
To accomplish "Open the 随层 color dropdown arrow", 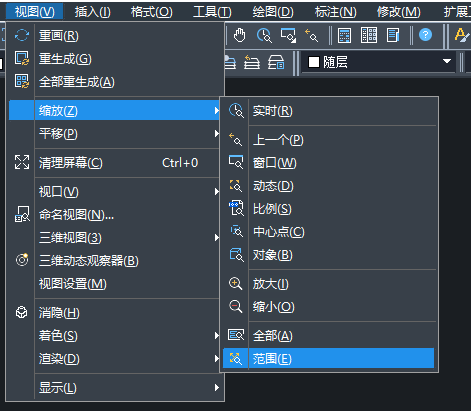I will coord(447,61).
